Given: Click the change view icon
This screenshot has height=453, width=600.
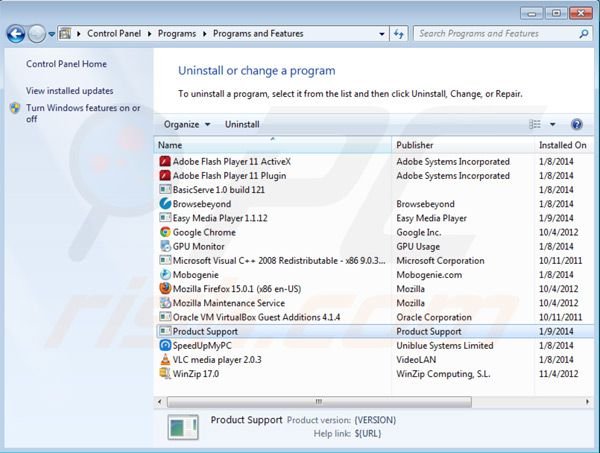Looking at the screenshot, I should [535, 124].
